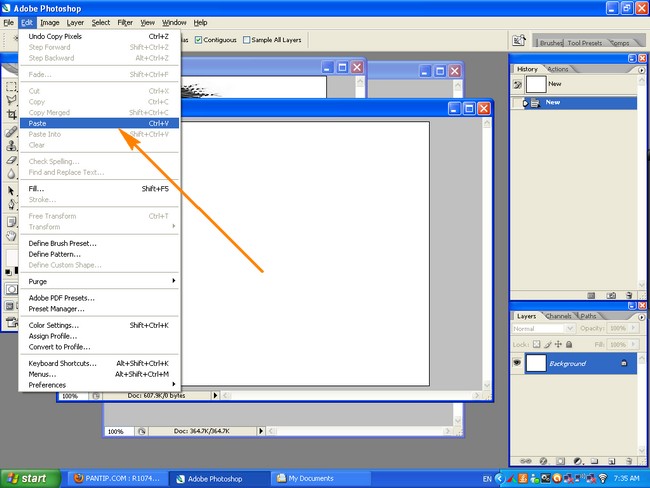Open the Layers panel options menu

tap(642, 317)
